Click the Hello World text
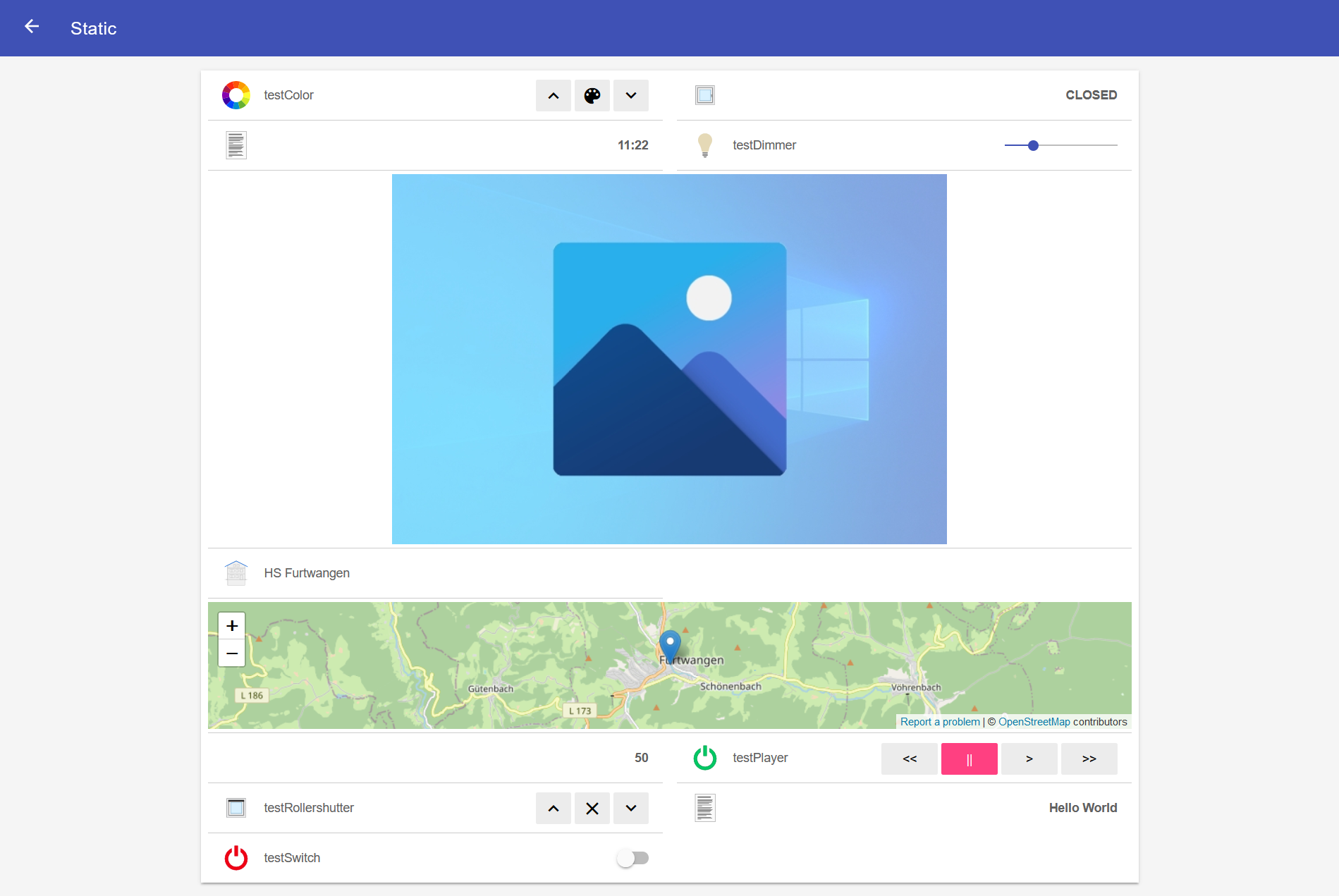The image size is (1339, 896). point(1082,808)
